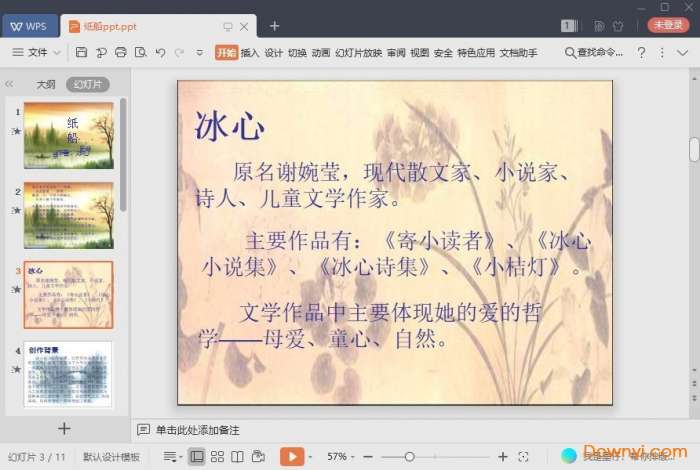Click the 单击此处添加备注 notes area
The width and height of the screenshot is (700, 470).
tap(197, 430)
